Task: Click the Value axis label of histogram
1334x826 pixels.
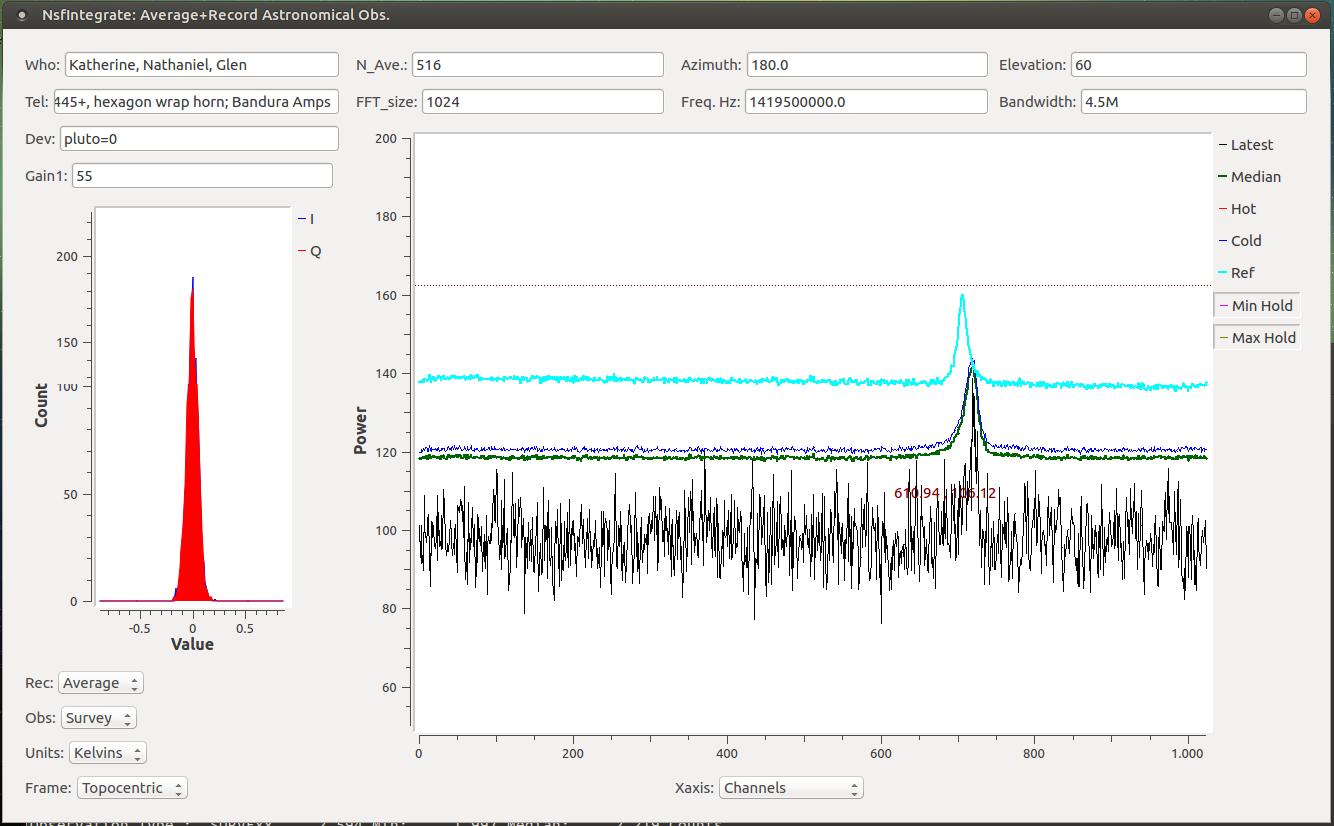Action: click(192, 644)
